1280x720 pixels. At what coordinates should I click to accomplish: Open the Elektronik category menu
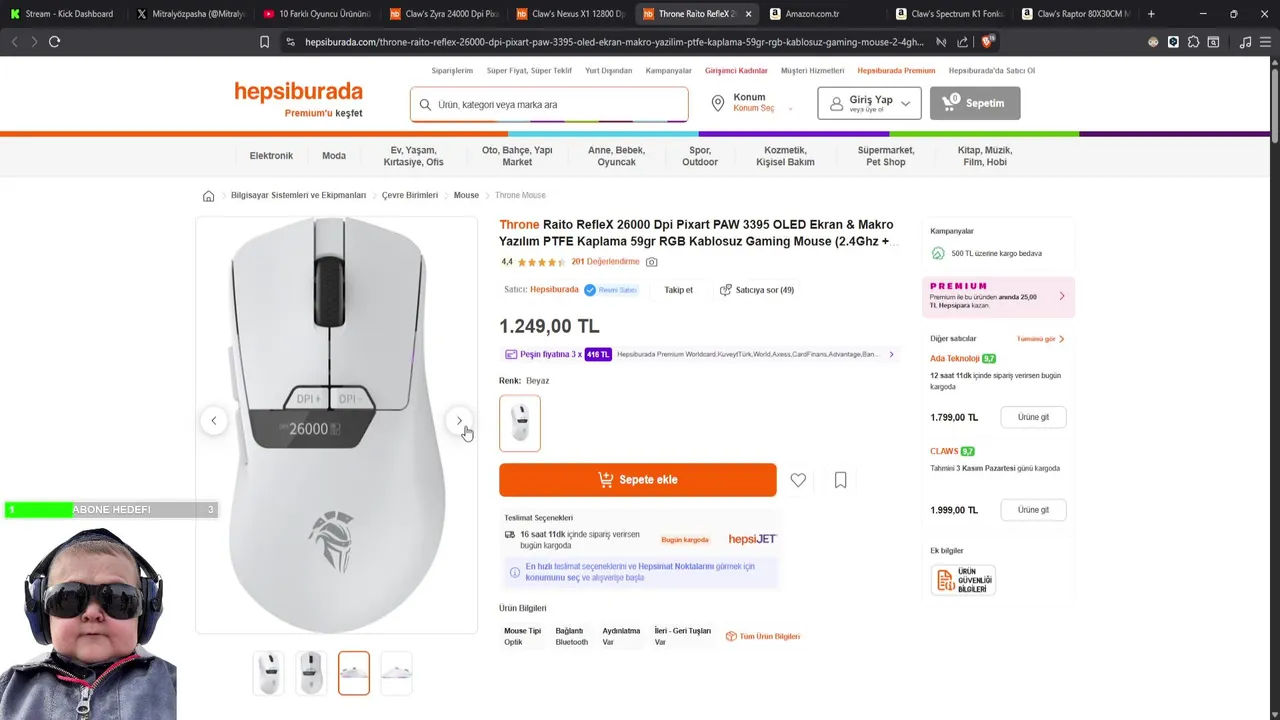271,156
